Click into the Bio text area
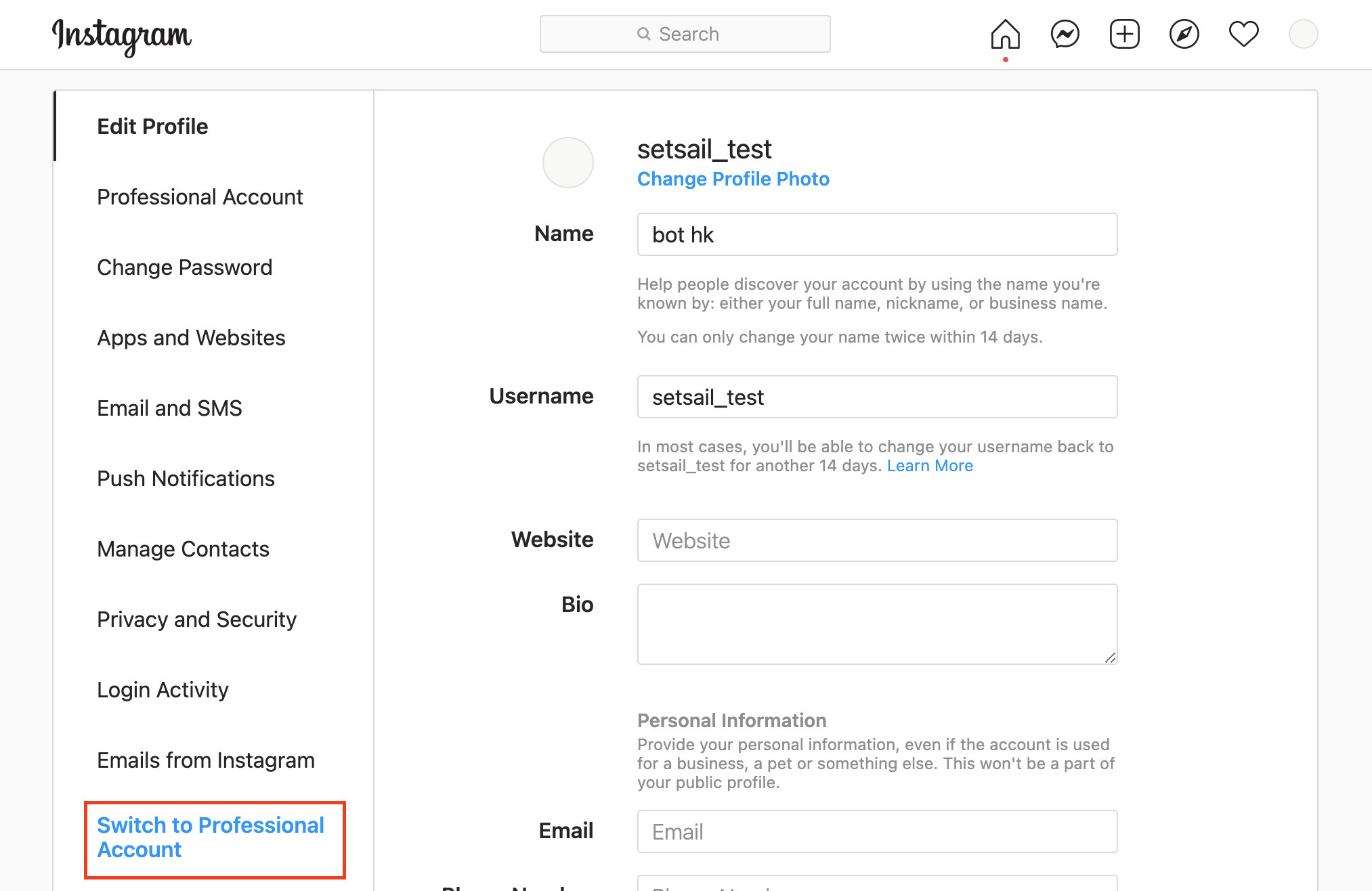 pyautogui.click(x=877, y=624)
